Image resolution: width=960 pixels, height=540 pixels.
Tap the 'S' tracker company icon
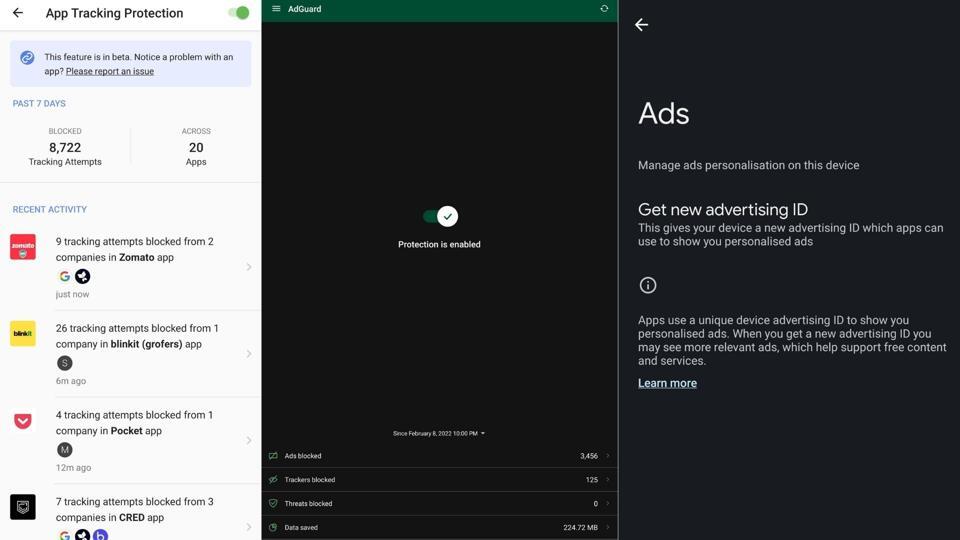click(64, 363)
